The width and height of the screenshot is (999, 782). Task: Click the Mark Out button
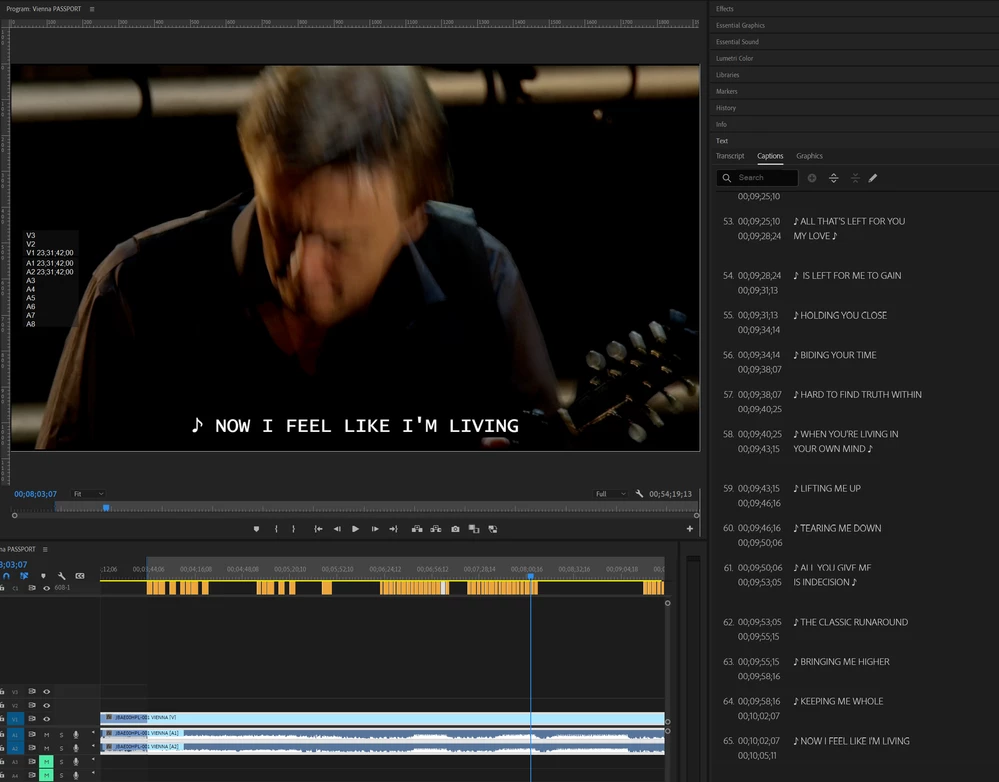[x=293, y=529]
